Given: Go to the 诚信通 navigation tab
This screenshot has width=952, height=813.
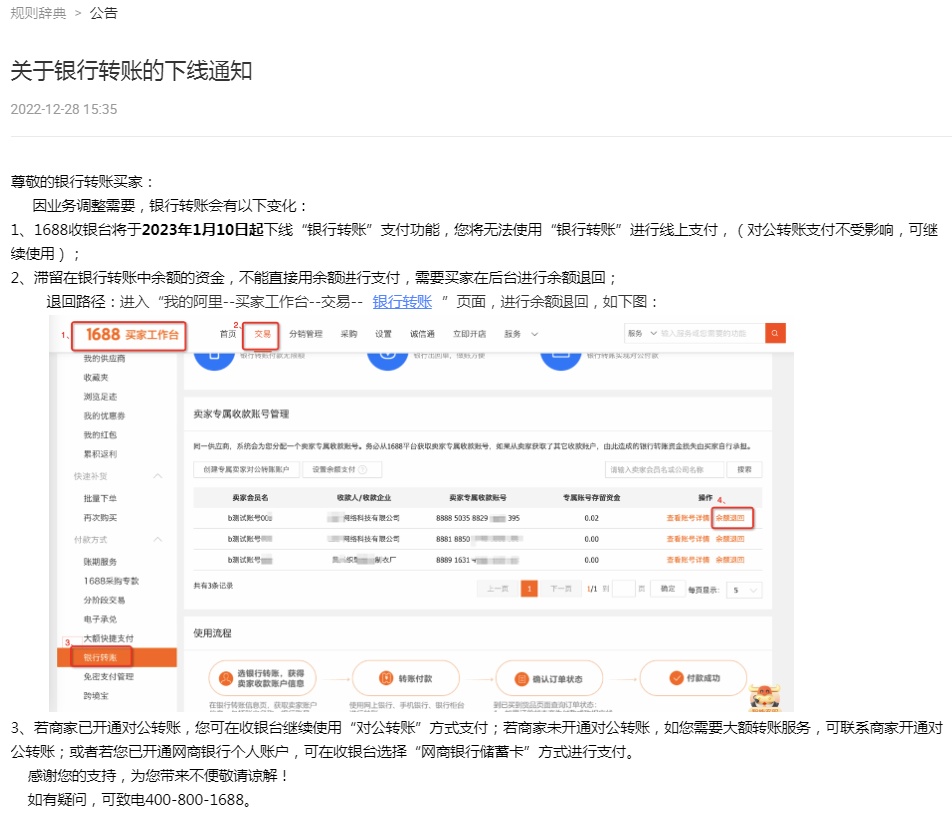Looking at the screenshot, I should click(422, 334).
